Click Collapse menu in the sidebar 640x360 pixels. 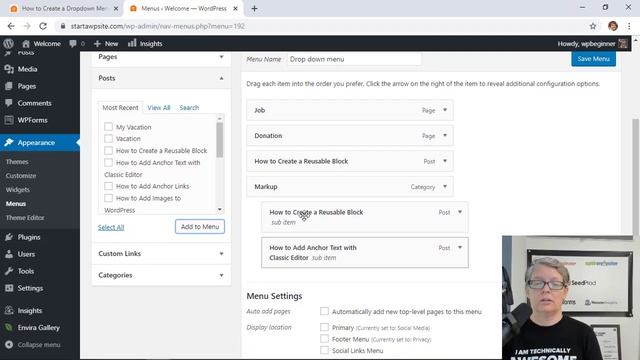pyautogui.click(x=40, y=344)
